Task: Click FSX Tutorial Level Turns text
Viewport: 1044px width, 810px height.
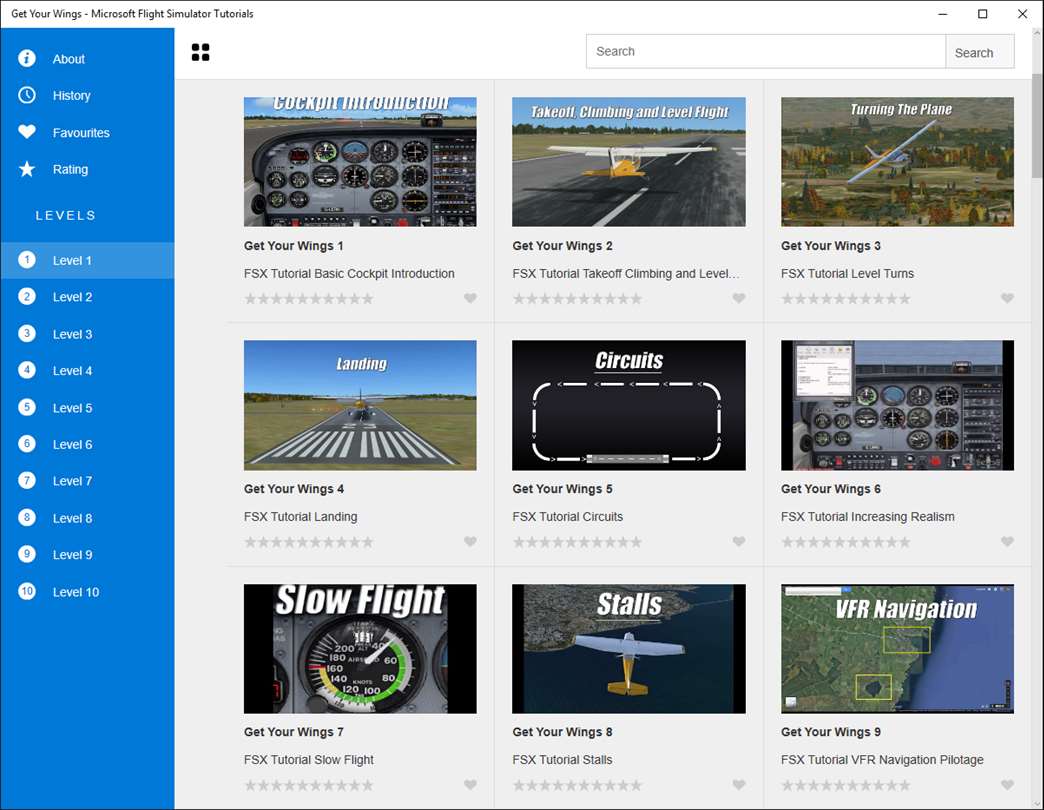Action: point(847,274)
